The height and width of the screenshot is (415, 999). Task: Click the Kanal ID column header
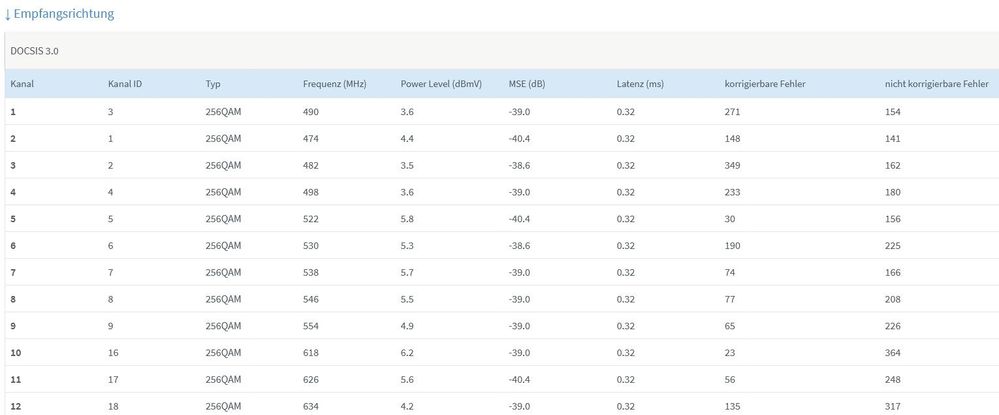[x=125, y=84]
